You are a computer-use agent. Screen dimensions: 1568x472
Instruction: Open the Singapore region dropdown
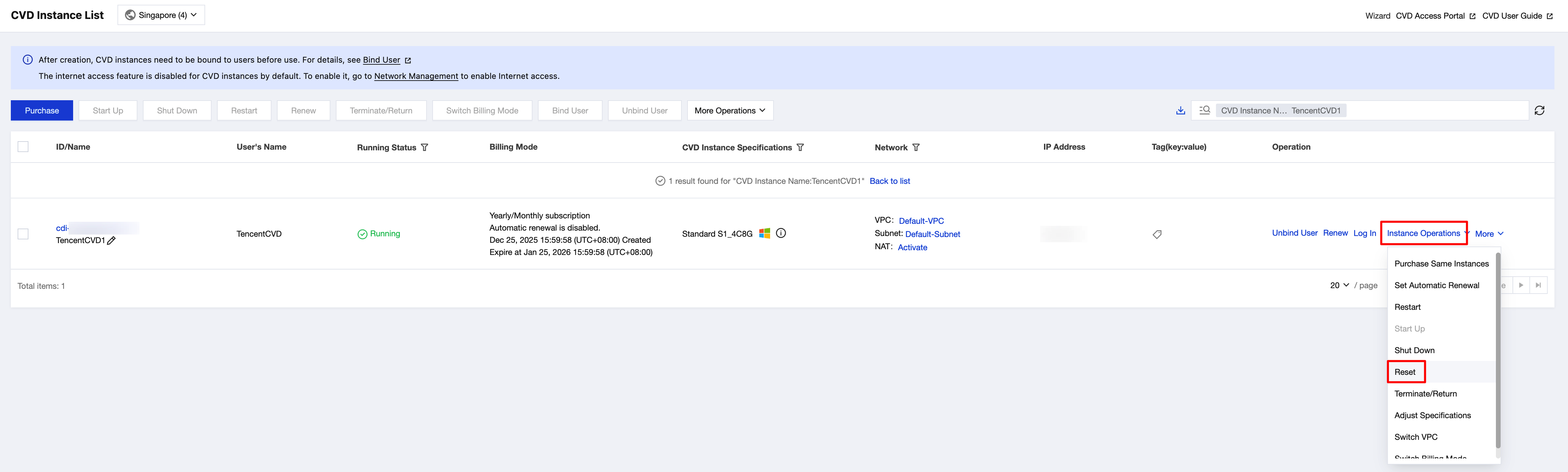pos(161,15)
